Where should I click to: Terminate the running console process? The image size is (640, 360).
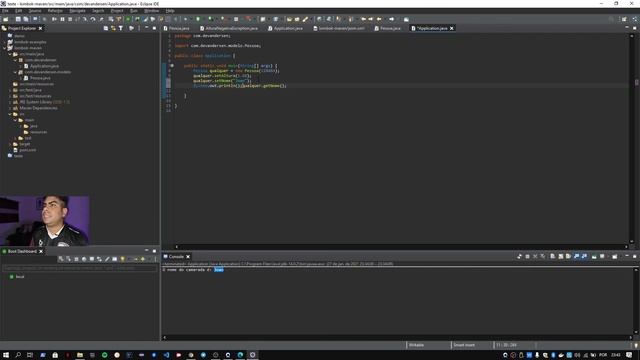point(527,256)
